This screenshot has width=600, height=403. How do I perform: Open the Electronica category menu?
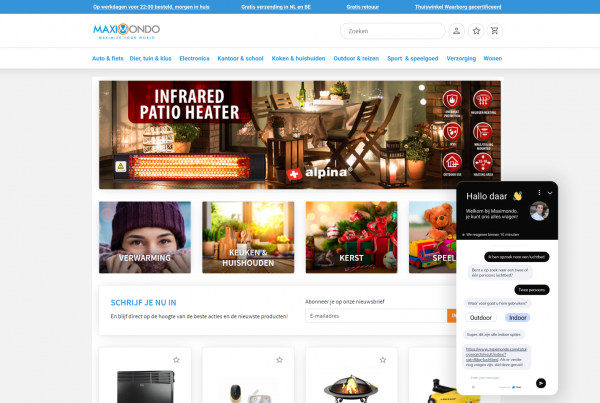(x=194, y=59)
